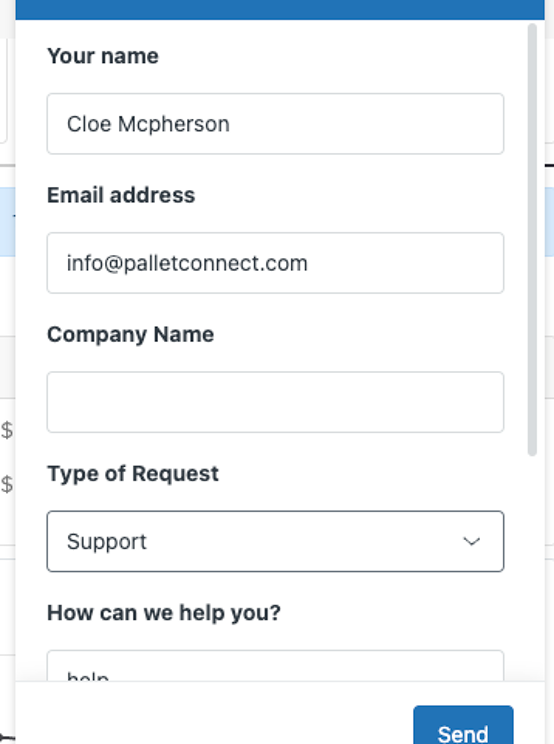Click the selected value "Support"
This screenshot has height=744, width=554.
(x=107, y=542)
